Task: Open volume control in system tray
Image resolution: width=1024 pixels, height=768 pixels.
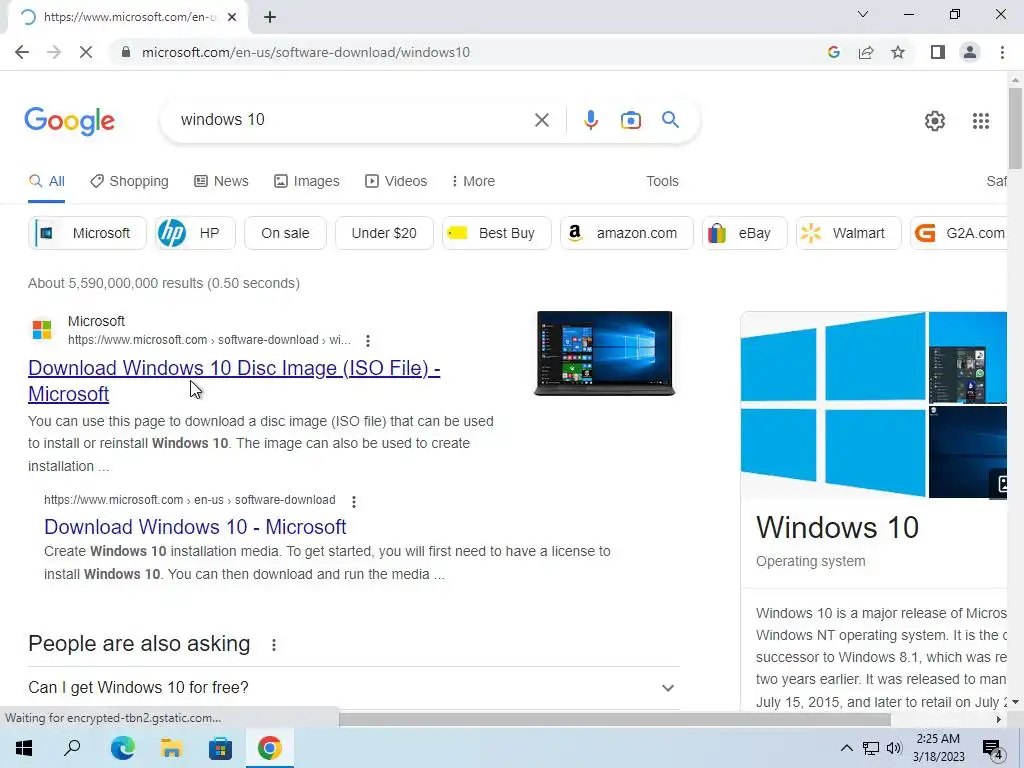Action: click(x=895, y=748)
